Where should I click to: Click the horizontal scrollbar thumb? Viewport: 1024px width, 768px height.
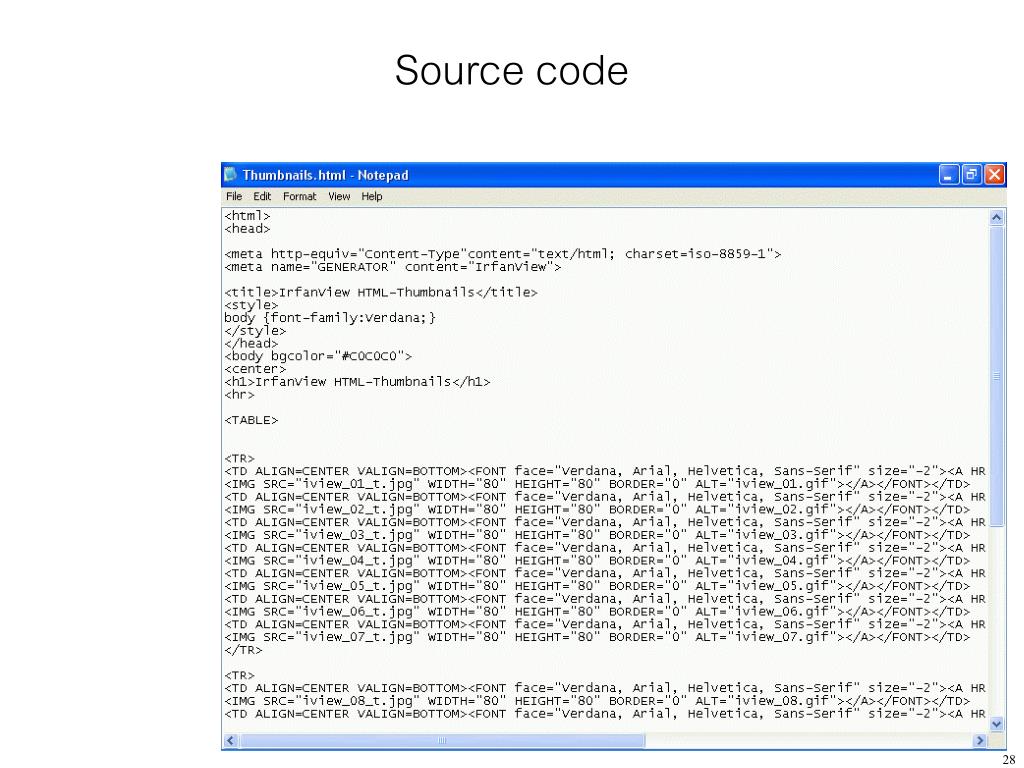pyautogui.click(x=442, y=741)
